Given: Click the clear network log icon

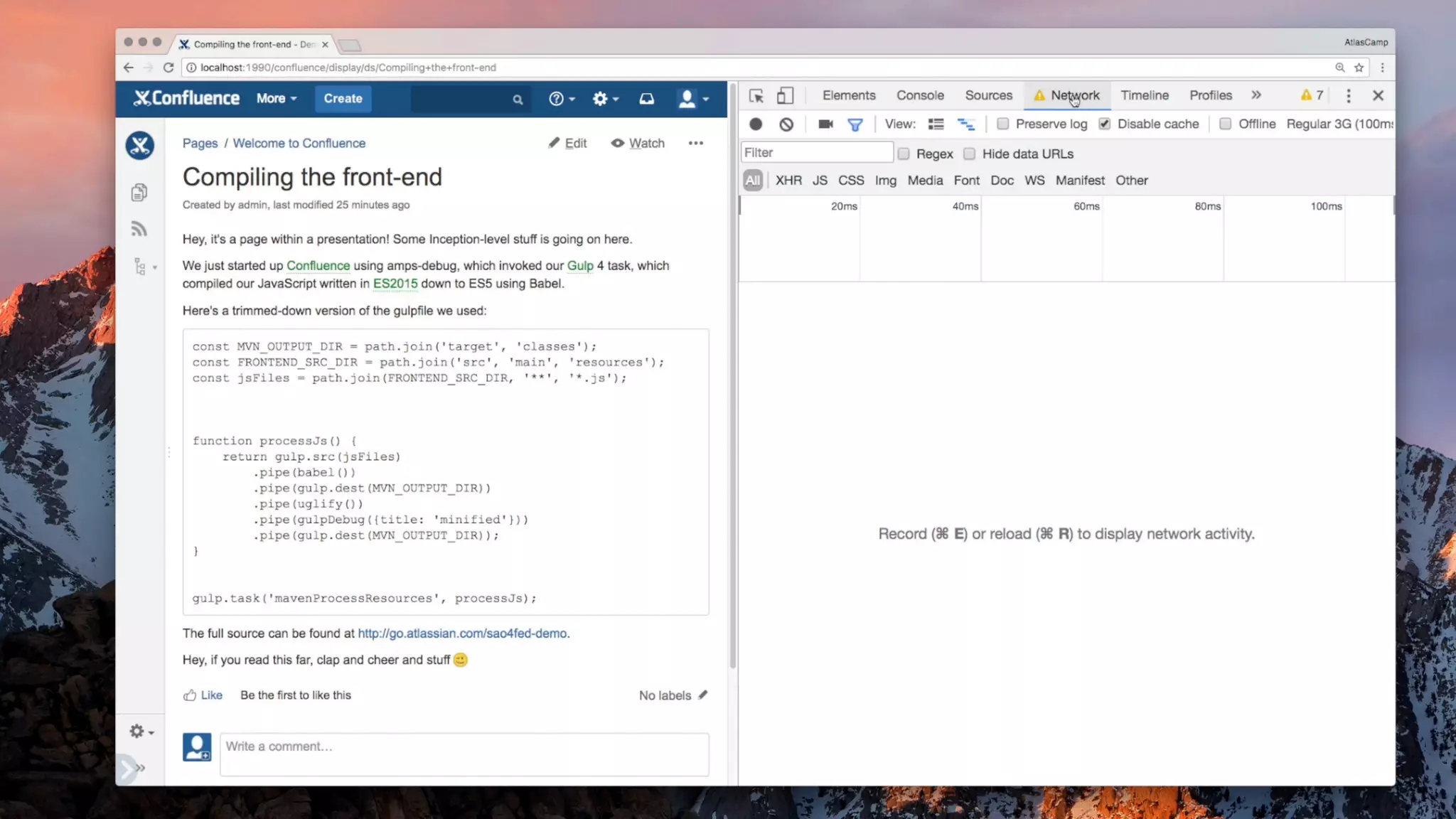Looking at the screenshot, I should pos(786,124).
